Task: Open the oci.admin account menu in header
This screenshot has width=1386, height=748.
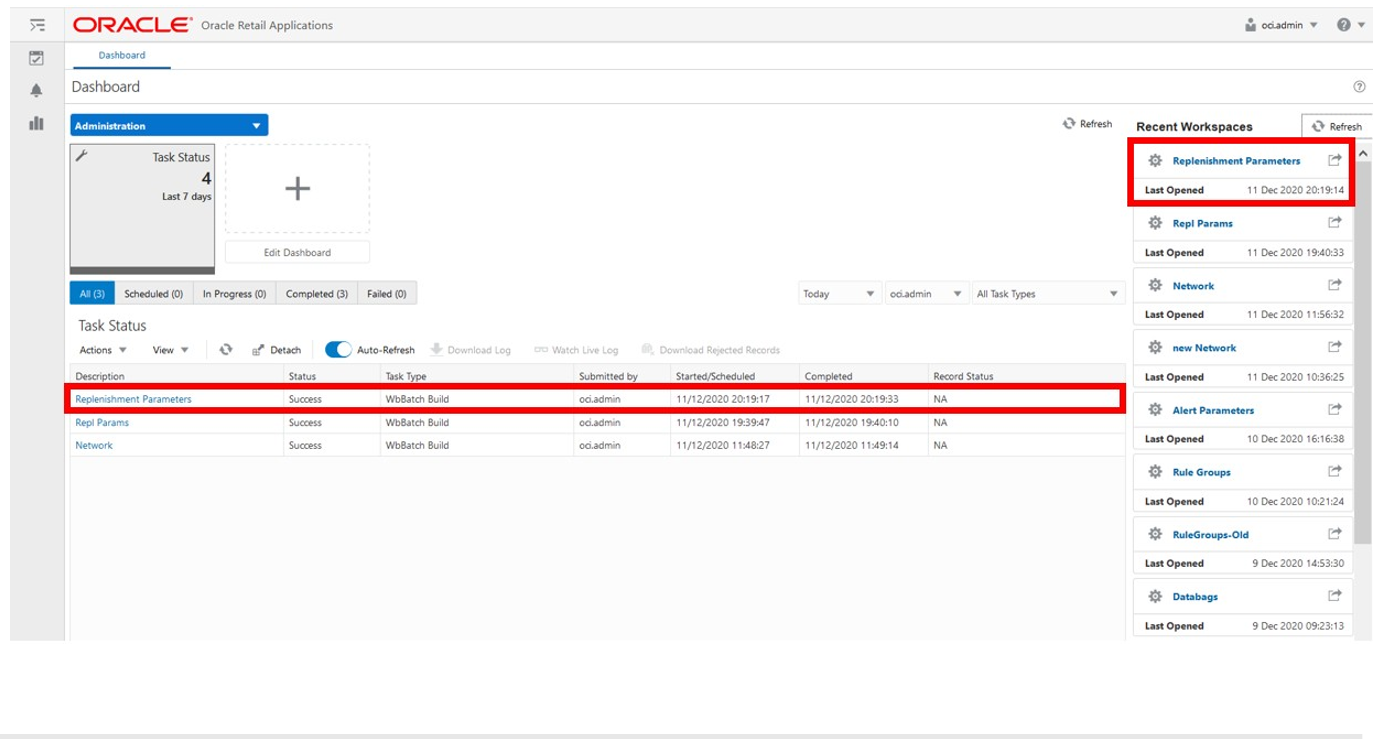Action: pos(1281,25)
